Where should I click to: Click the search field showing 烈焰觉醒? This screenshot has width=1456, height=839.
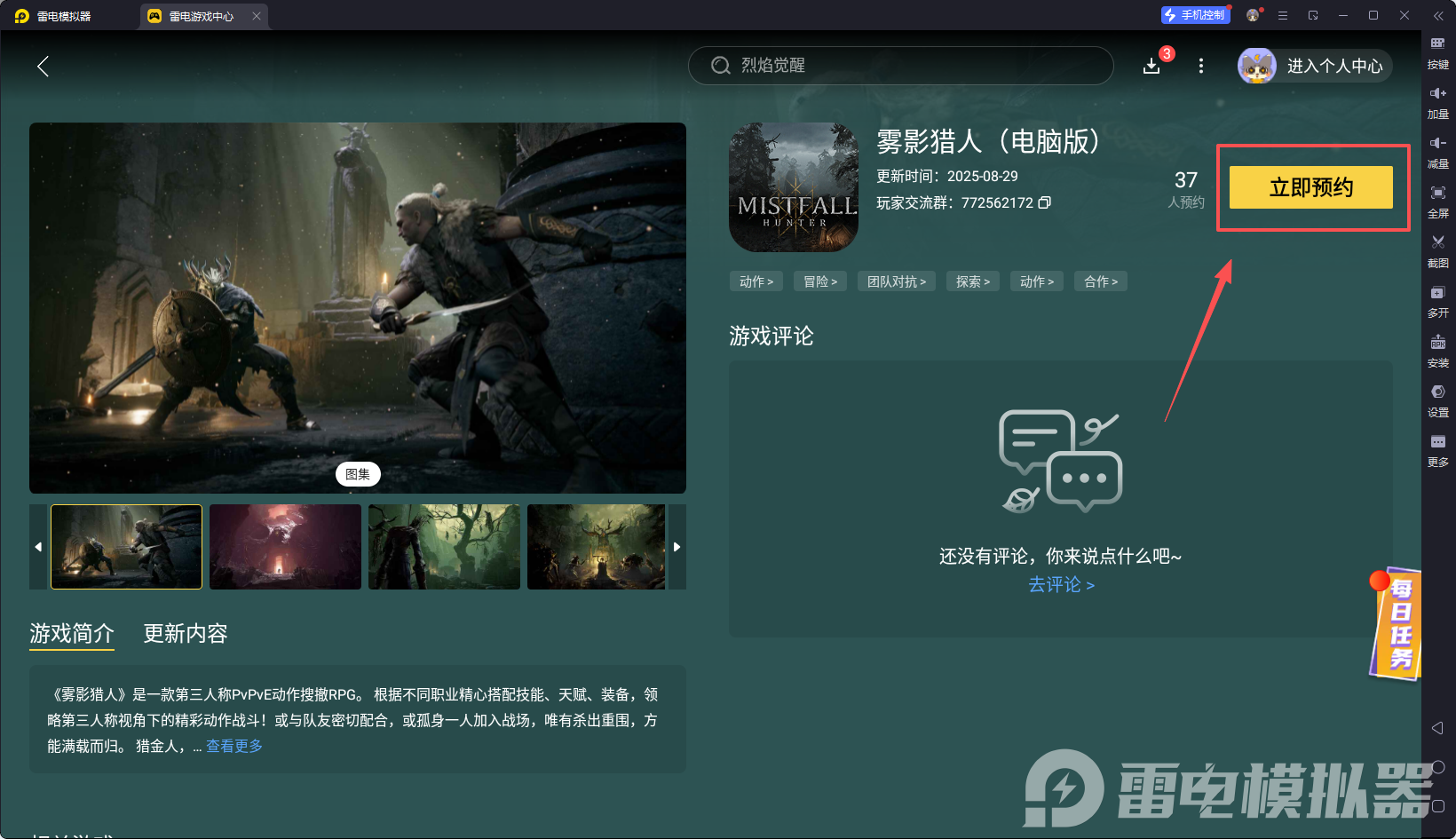(900, 66)
